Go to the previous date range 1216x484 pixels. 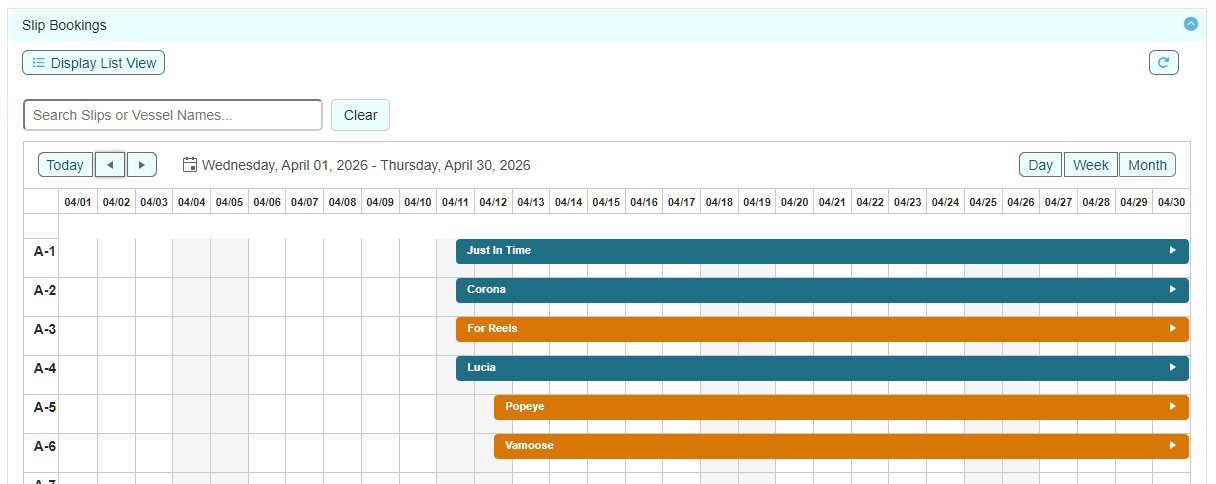click(110, 165)
